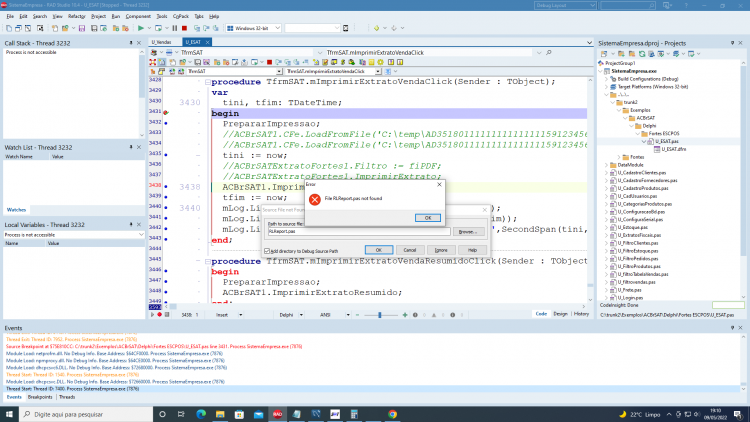Click Browse in Source File Not Found dialog
Image resolution: width=750 pixels, height=422 pixels.
tap(468, 232)
